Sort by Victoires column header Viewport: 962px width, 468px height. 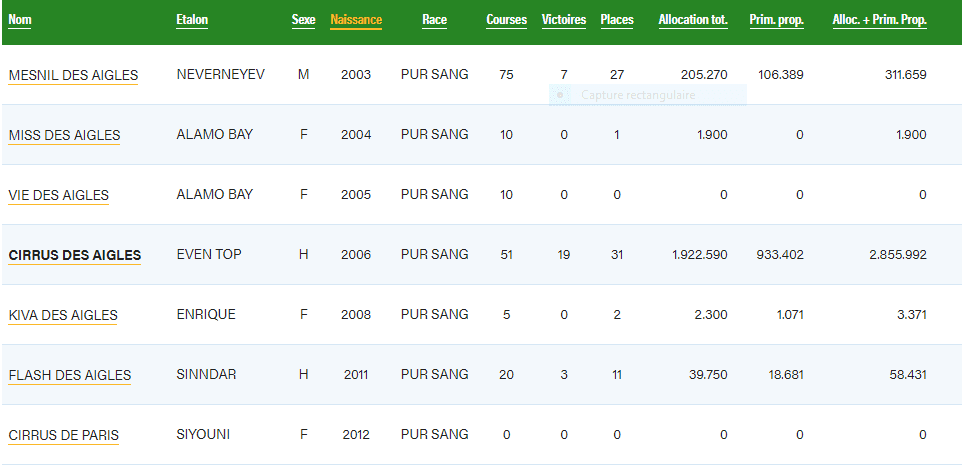pyautogui.click(x=564, y=20)
